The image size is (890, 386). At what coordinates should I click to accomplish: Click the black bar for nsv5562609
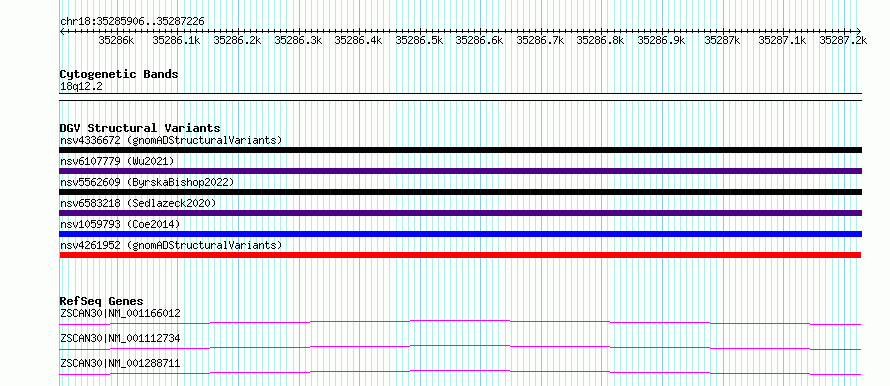click(460, 192)
